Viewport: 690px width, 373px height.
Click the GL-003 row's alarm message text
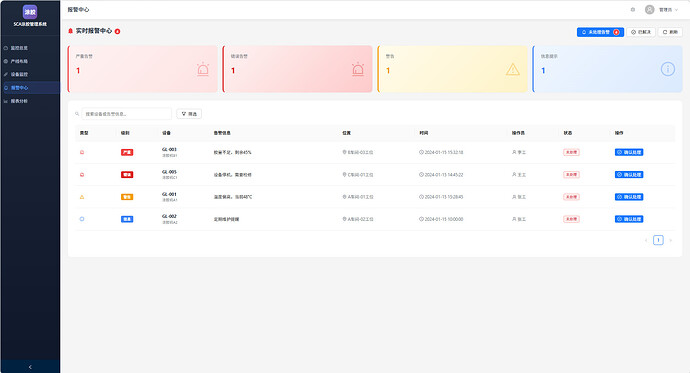233,153
